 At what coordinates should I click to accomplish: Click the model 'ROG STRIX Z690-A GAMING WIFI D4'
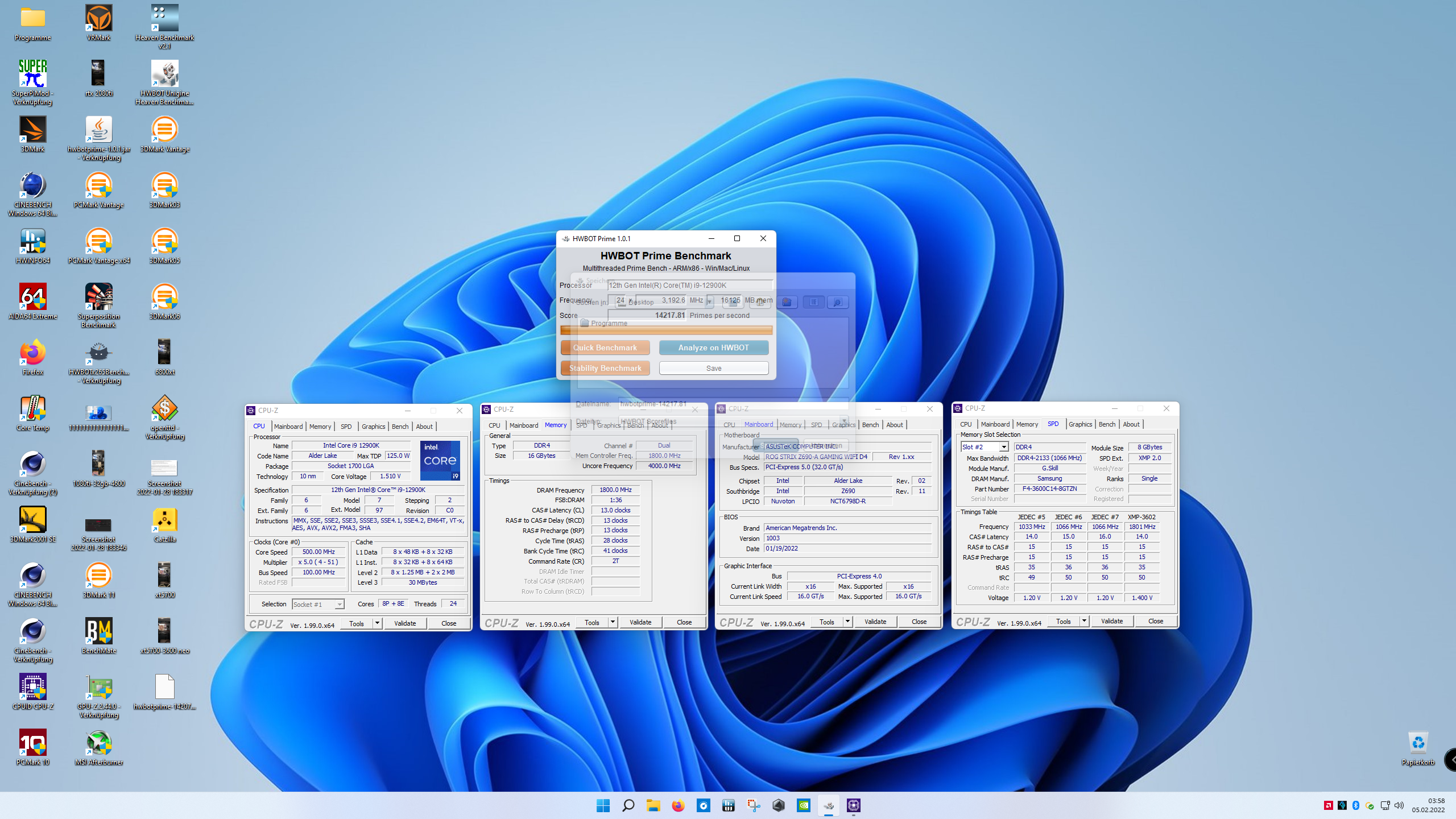point(816,457)
